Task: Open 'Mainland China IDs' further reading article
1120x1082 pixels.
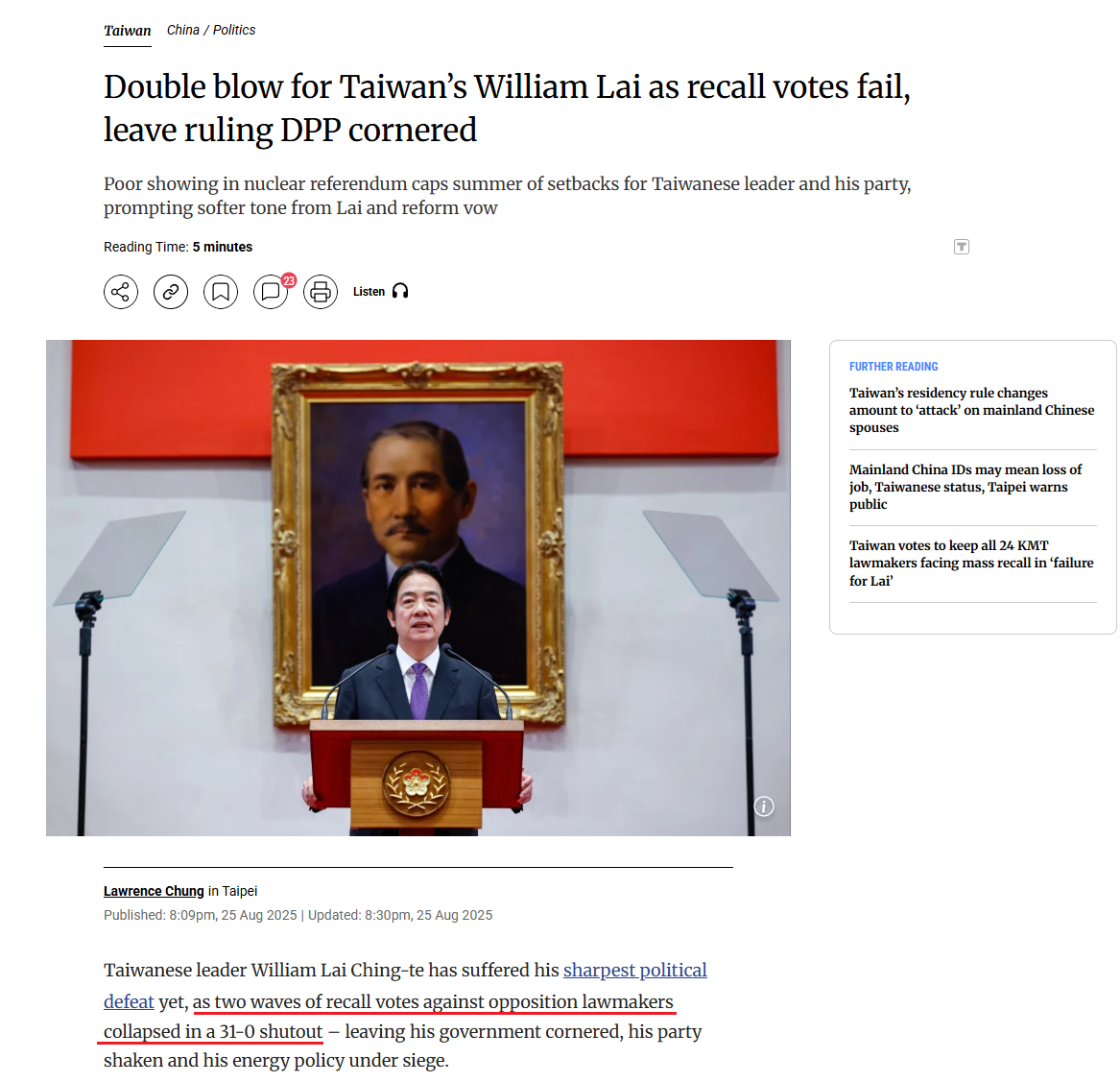Action: point(965,487)
